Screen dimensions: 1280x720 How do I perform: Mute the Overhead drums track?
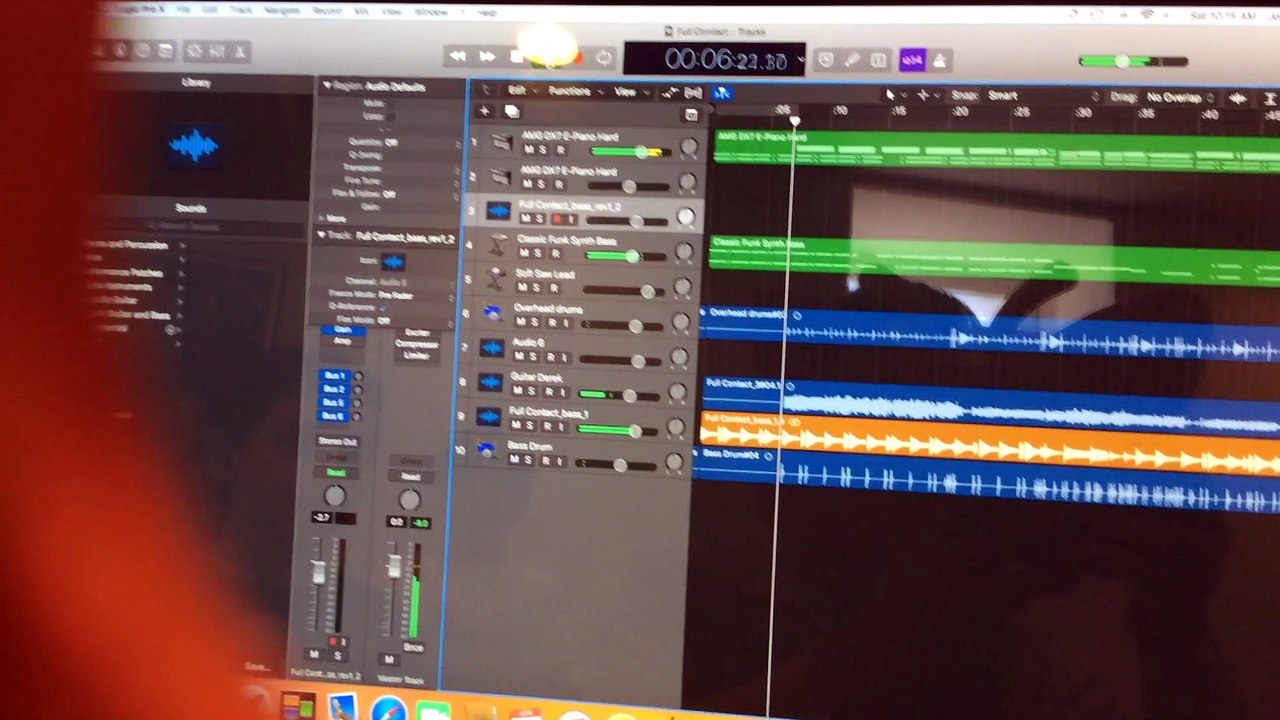coord(520,322)
